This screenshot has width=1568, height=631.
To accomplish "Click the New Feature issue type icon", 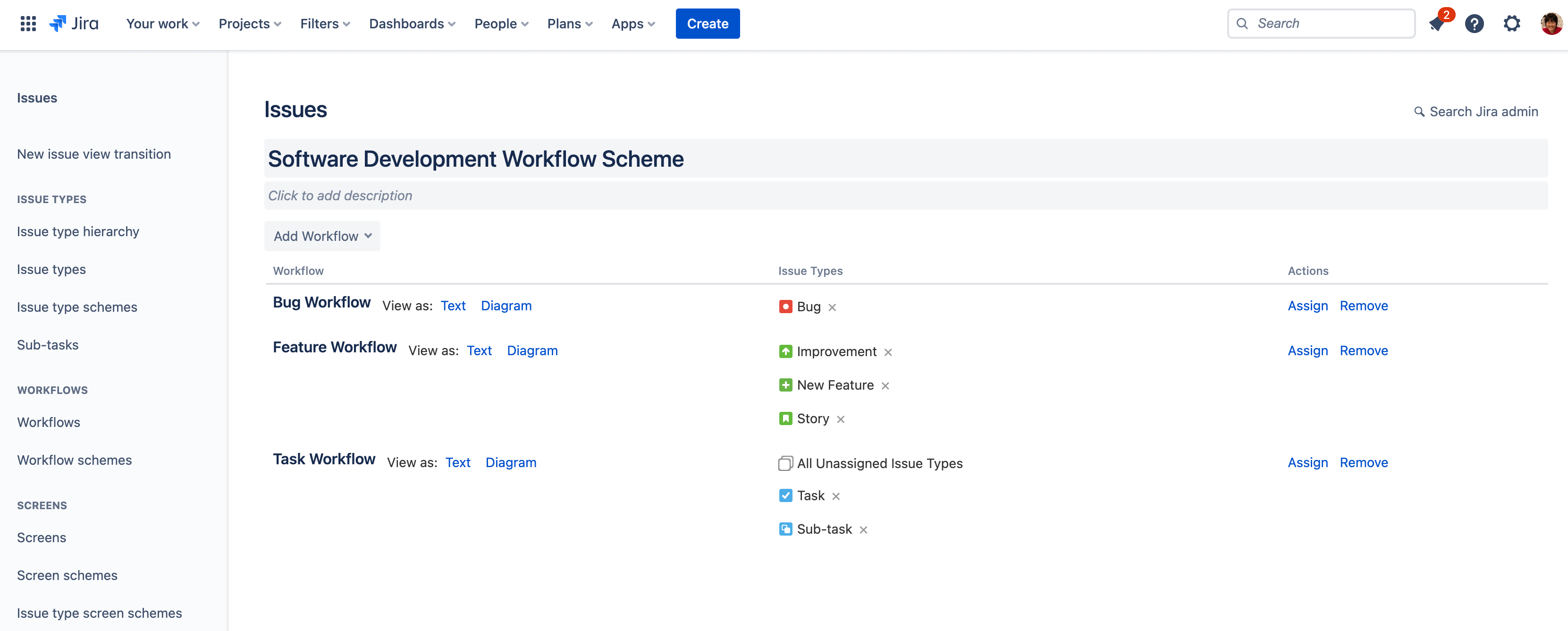I will 785,384.
